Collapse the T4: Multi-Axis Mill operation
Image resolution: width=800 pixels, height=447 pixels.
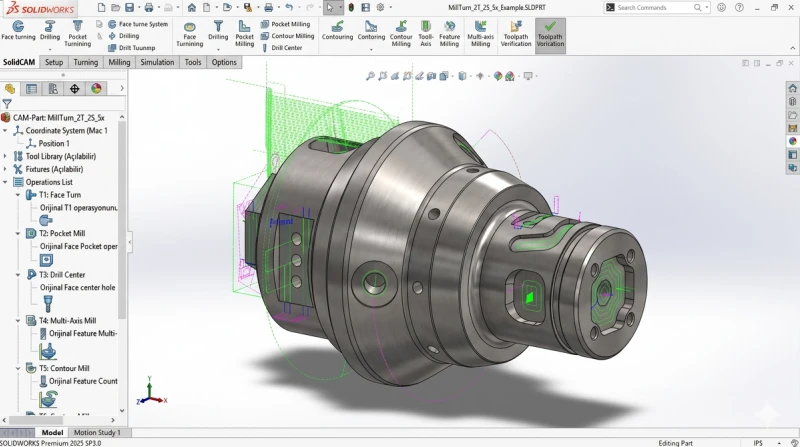coord(18,320)
